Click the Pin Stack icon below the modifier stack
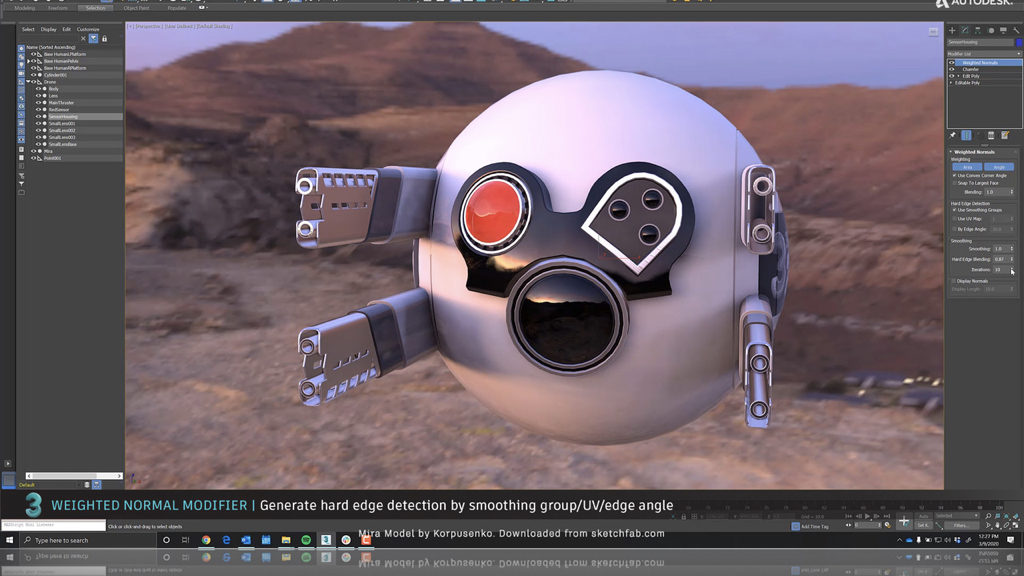 (953, 134)
